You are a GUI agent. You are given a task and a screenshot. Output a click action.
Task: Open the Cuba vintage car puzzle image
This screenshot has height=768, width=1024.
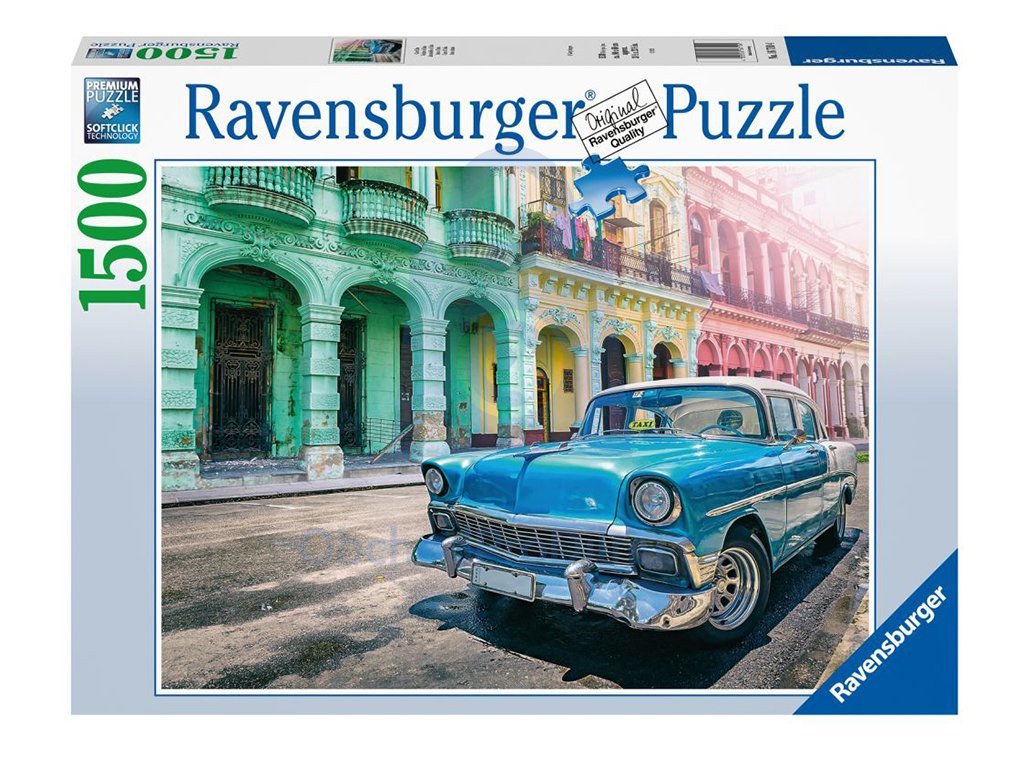(515, 427)
